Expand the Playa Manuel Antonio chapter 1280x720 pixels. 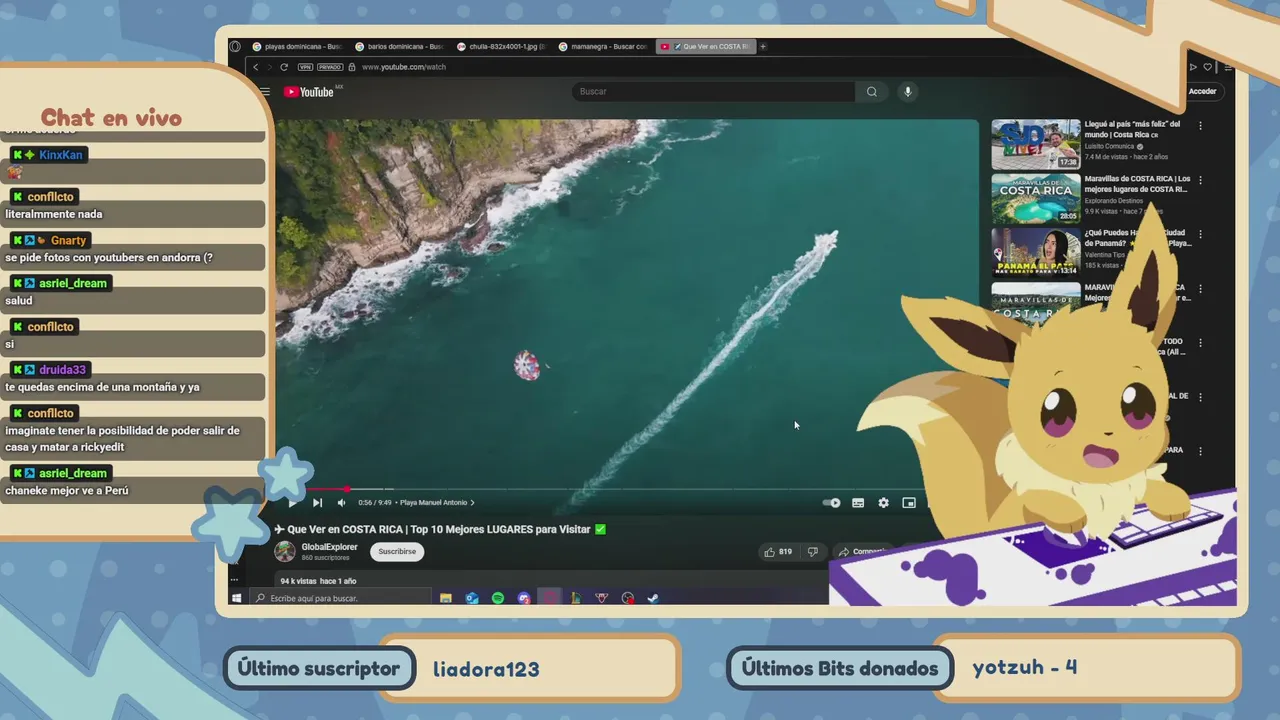point(437,503)
